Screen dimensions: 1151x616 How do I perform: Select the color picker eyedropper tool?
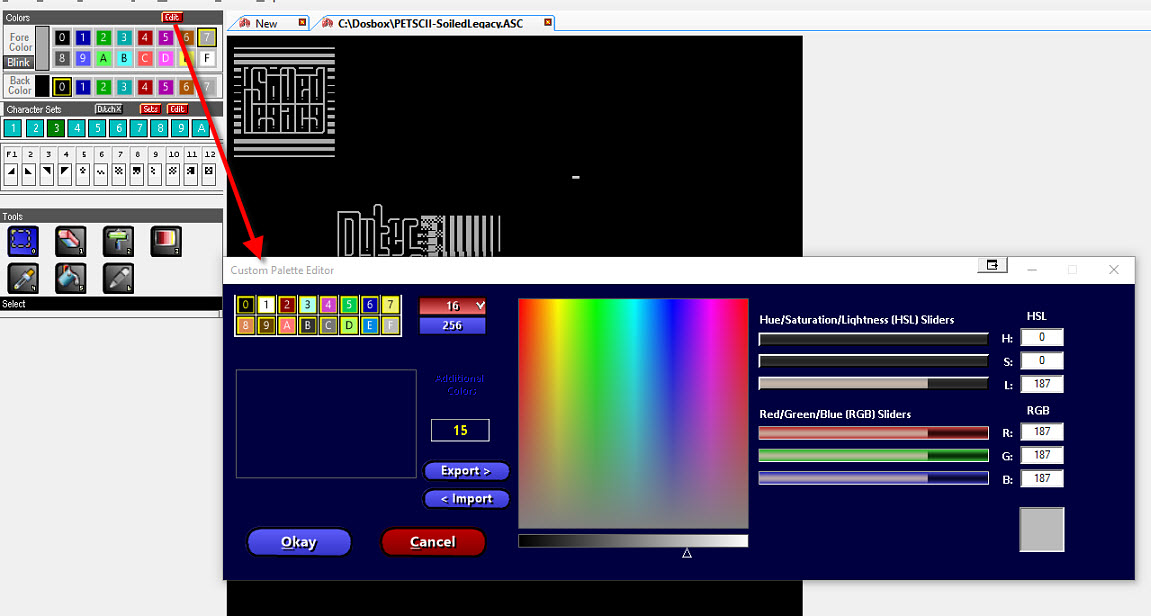coord(22,278)
